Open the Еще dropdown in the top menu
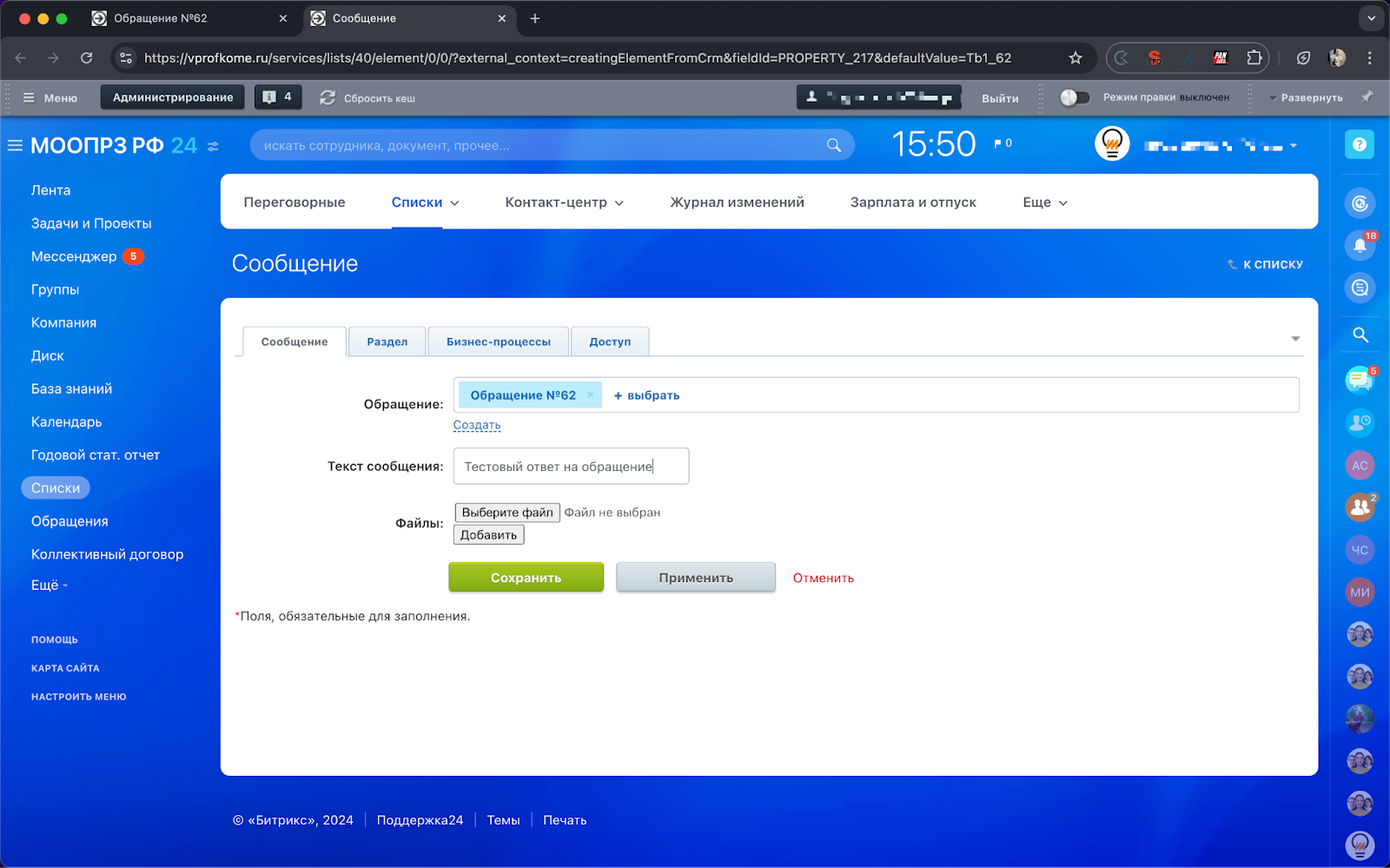Viewport: 1390px width, 868px height. pyautogui.click(x=1044, y=202)
